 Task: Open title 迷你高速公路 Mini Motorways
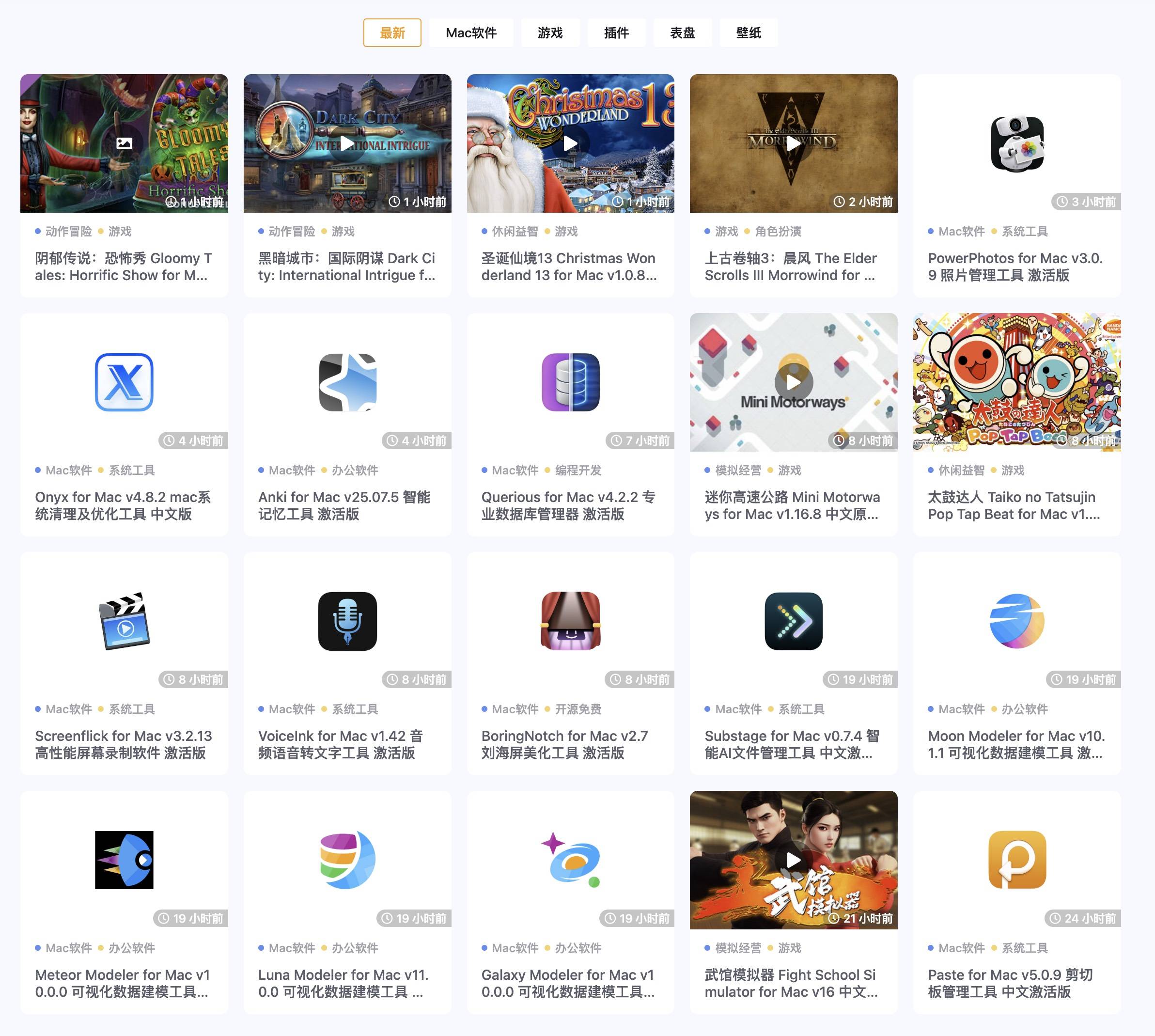(793, 505)
